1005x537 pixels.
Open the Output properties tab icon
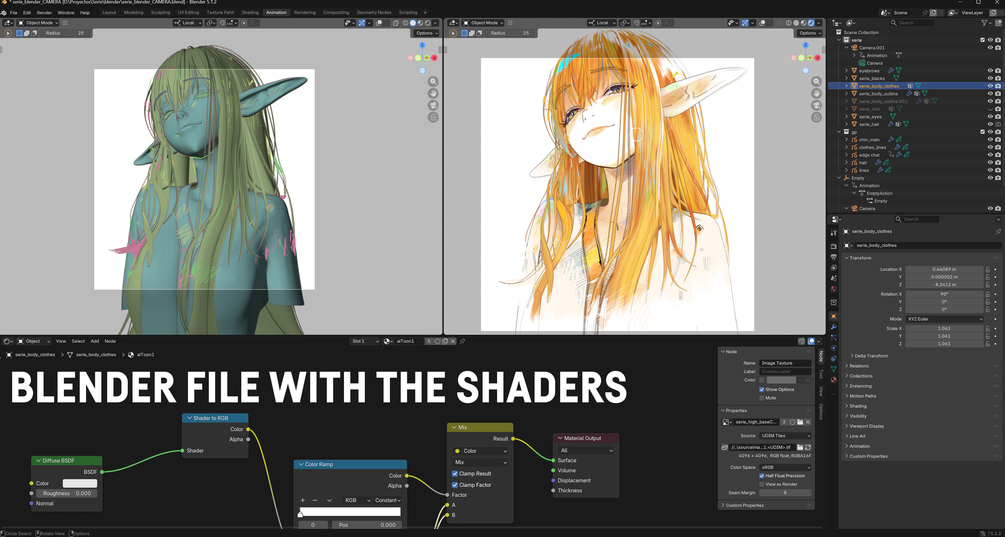pos(833,257)
